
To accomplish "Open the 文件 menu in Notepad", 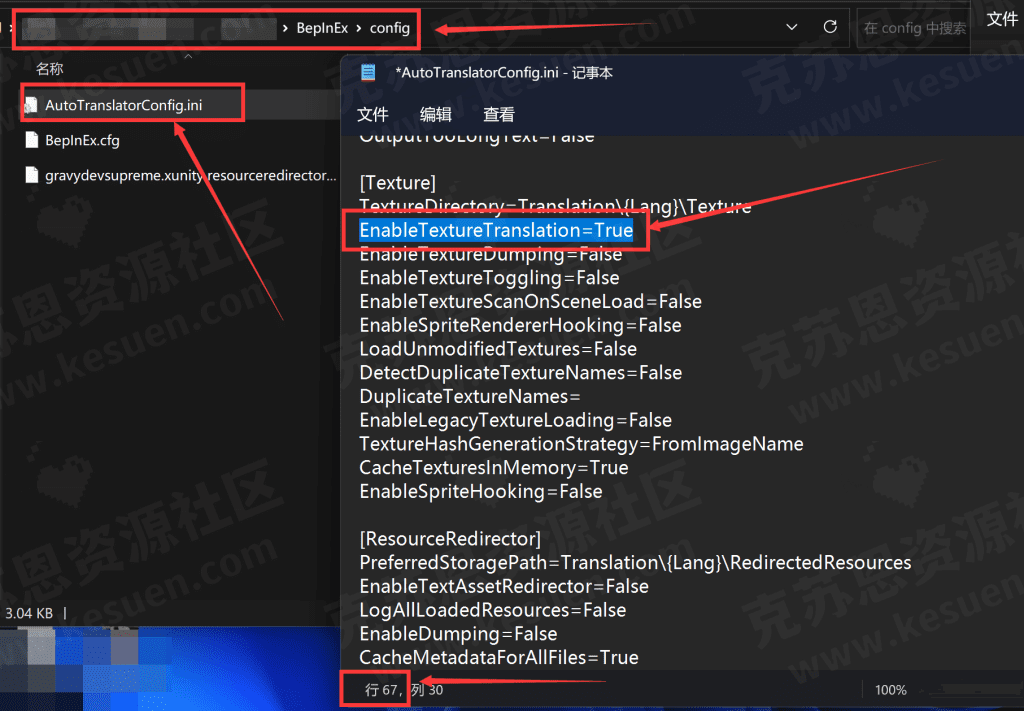I will (373, 114).
